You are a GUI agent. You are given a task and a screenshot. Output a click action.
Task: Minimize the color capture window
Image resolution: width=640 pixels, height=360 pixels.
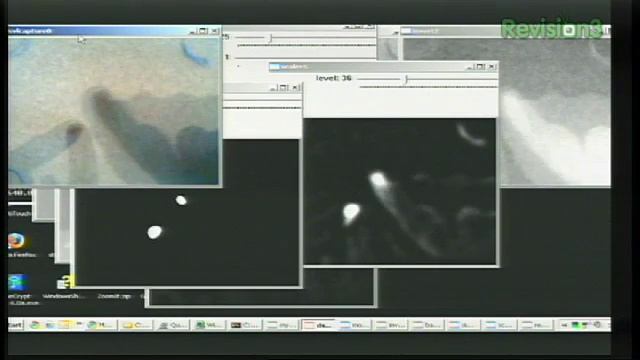193,31
